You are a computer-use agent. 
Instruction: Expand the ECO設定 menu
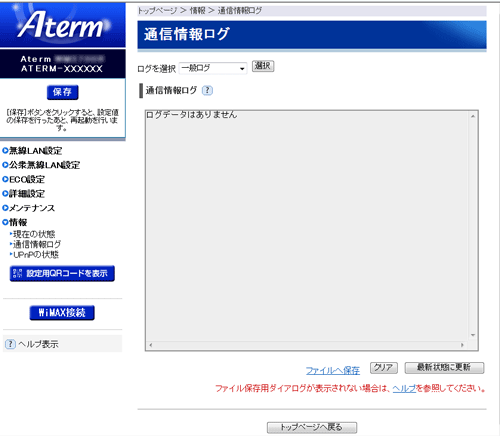tap(24, 179)
